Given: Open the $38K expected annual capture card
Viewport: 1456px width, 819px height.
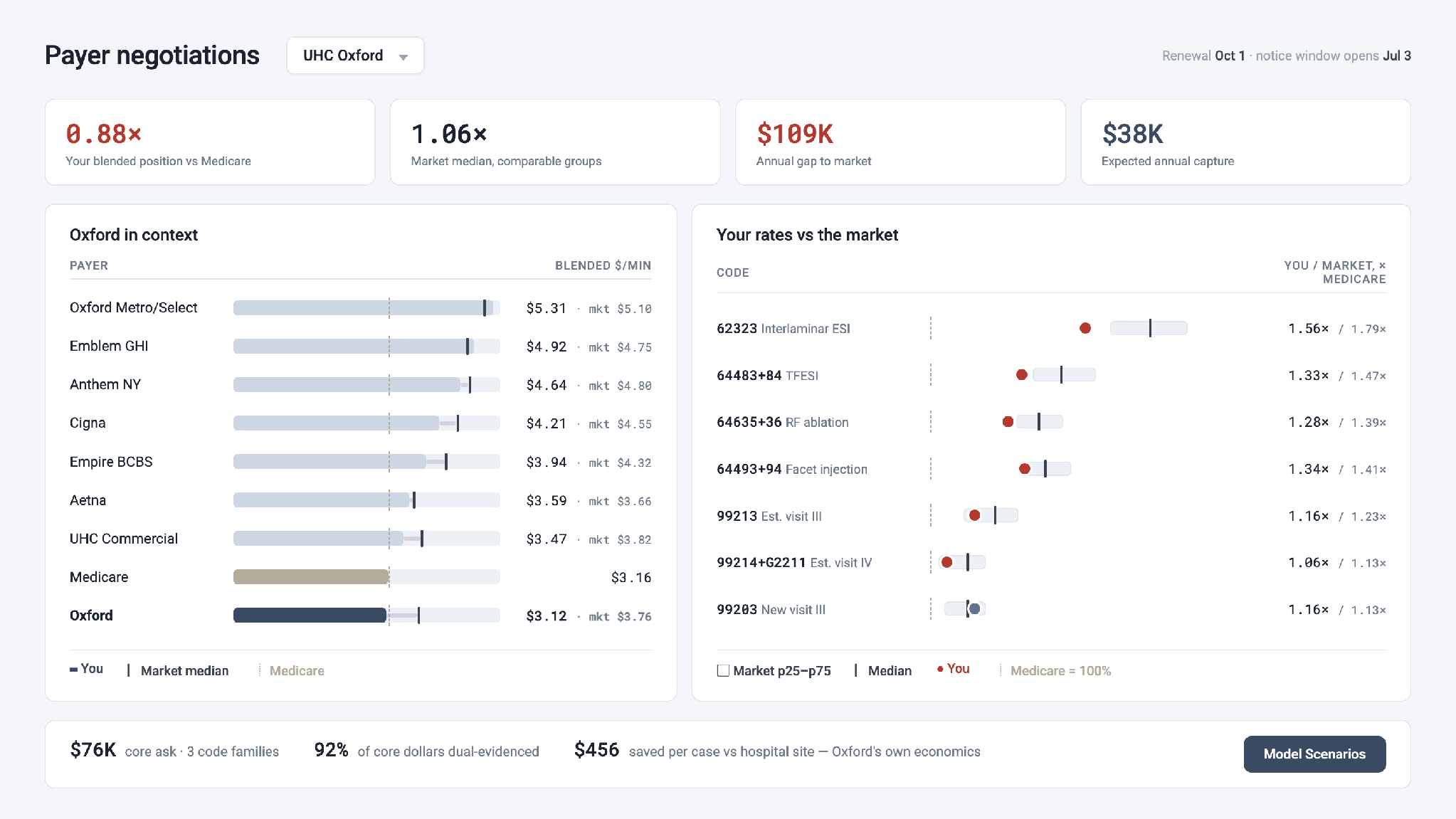Looking at the screenshot, I should click(1245, 142).
